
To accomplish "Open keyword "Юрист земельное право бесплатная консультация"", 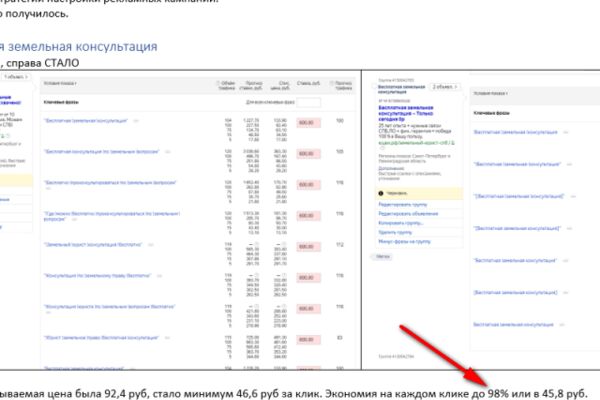I will pos(101,338).
